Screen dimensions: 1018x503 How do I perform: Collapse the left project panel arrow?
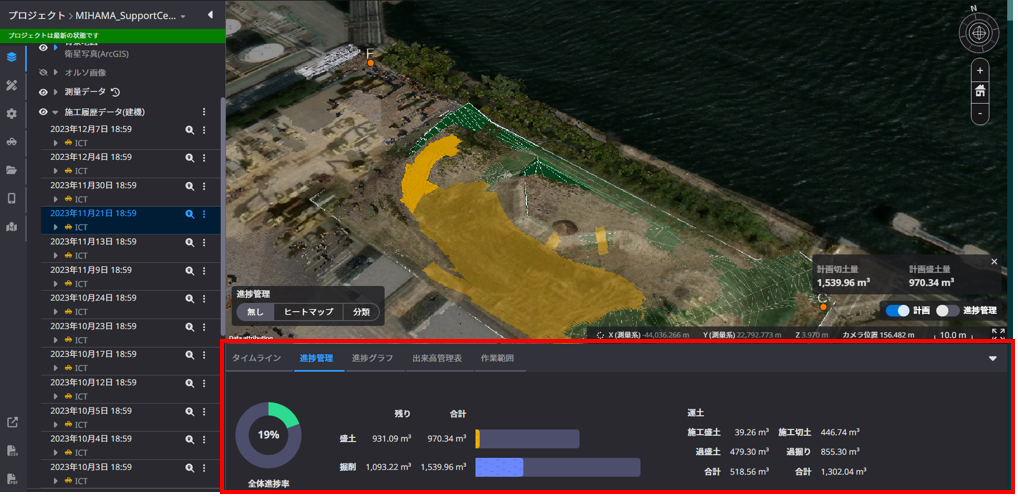click(x=210, y=15)
